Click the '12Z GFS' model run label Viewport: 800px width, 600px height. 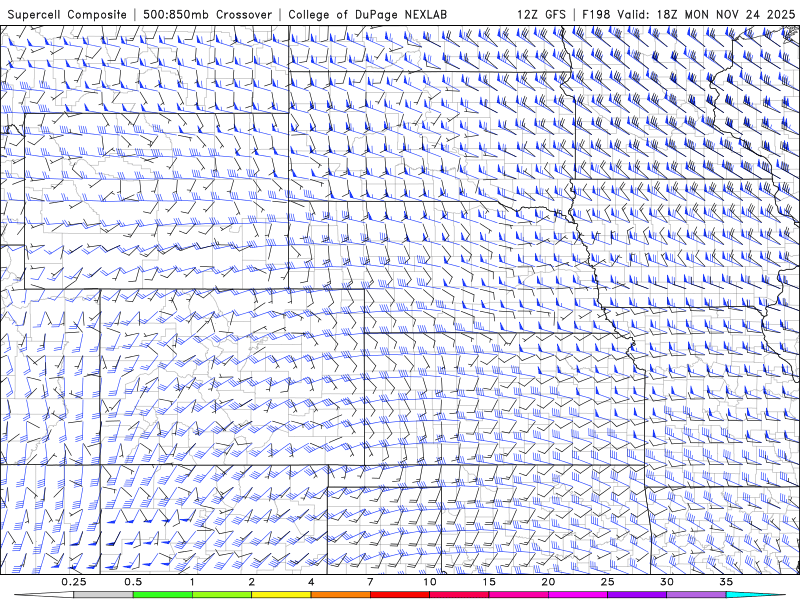[541, 14]
